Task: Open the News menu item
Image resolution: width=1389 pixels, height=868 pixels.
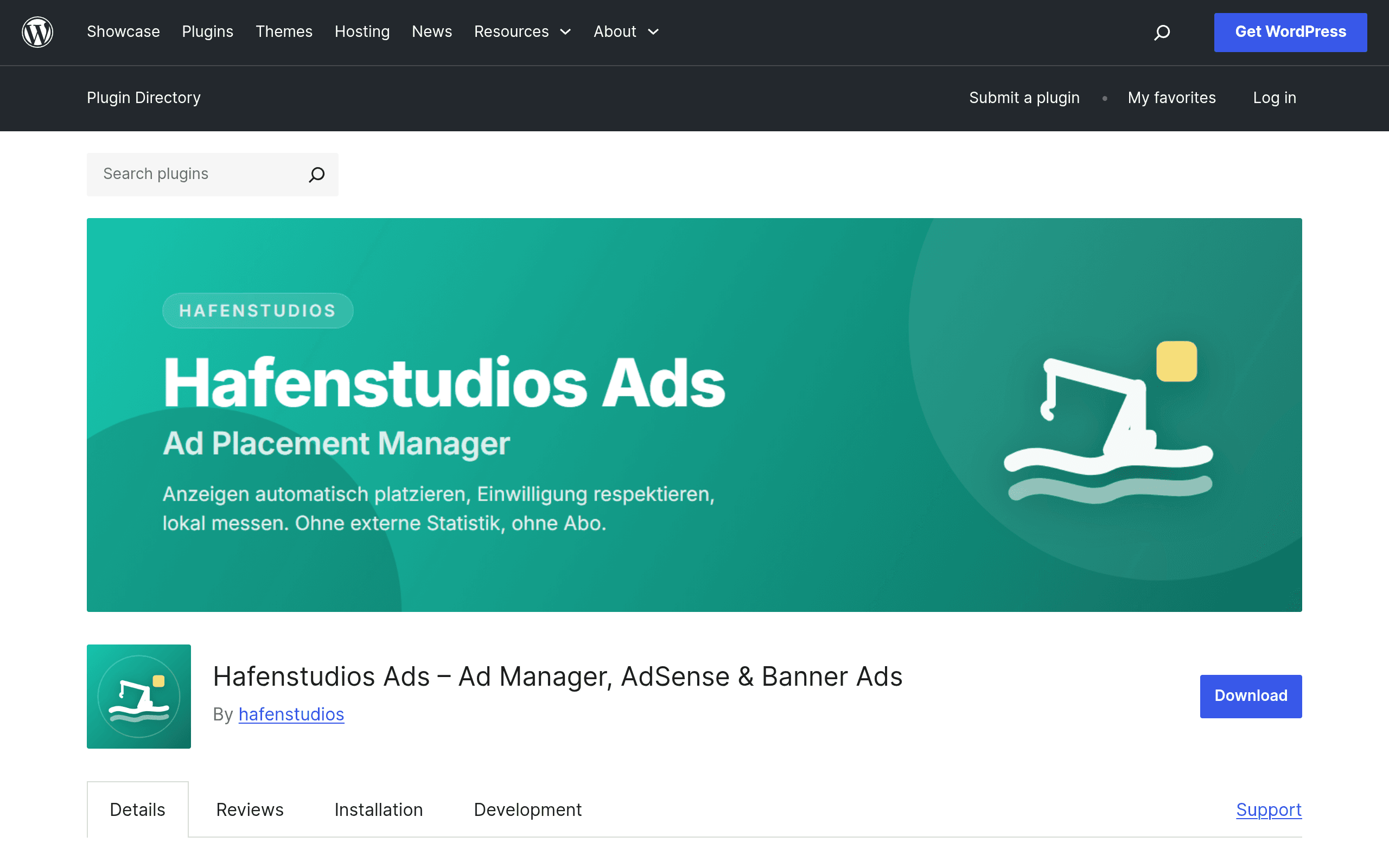Action: point(432,31)
